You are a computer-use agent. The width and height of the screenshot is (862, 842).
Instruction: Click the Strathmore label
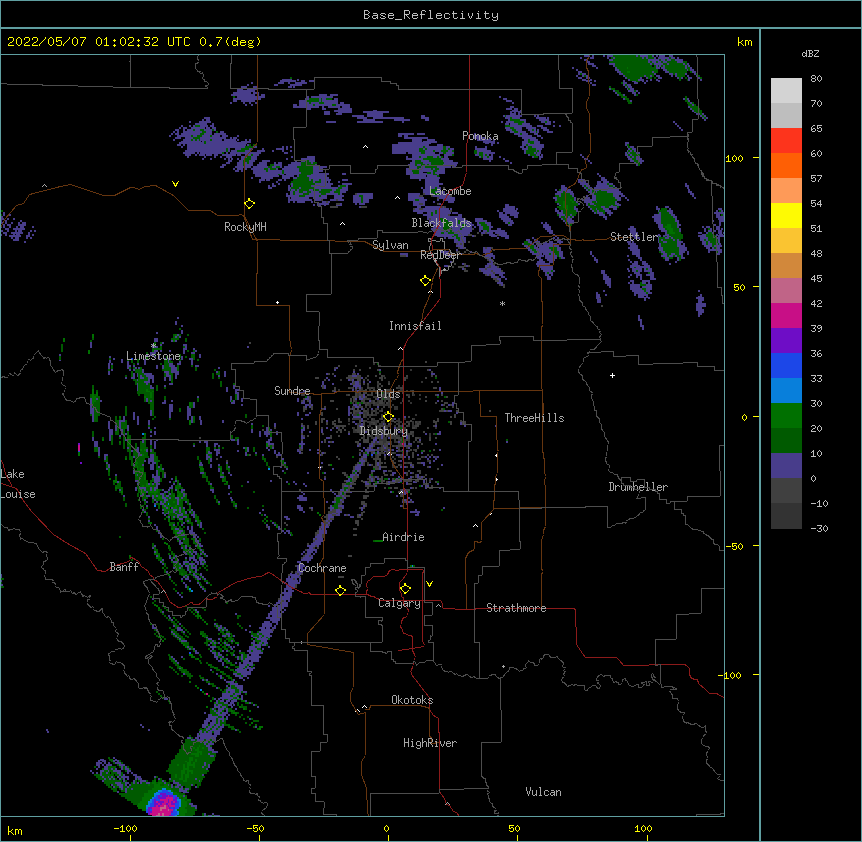(516, 608)
